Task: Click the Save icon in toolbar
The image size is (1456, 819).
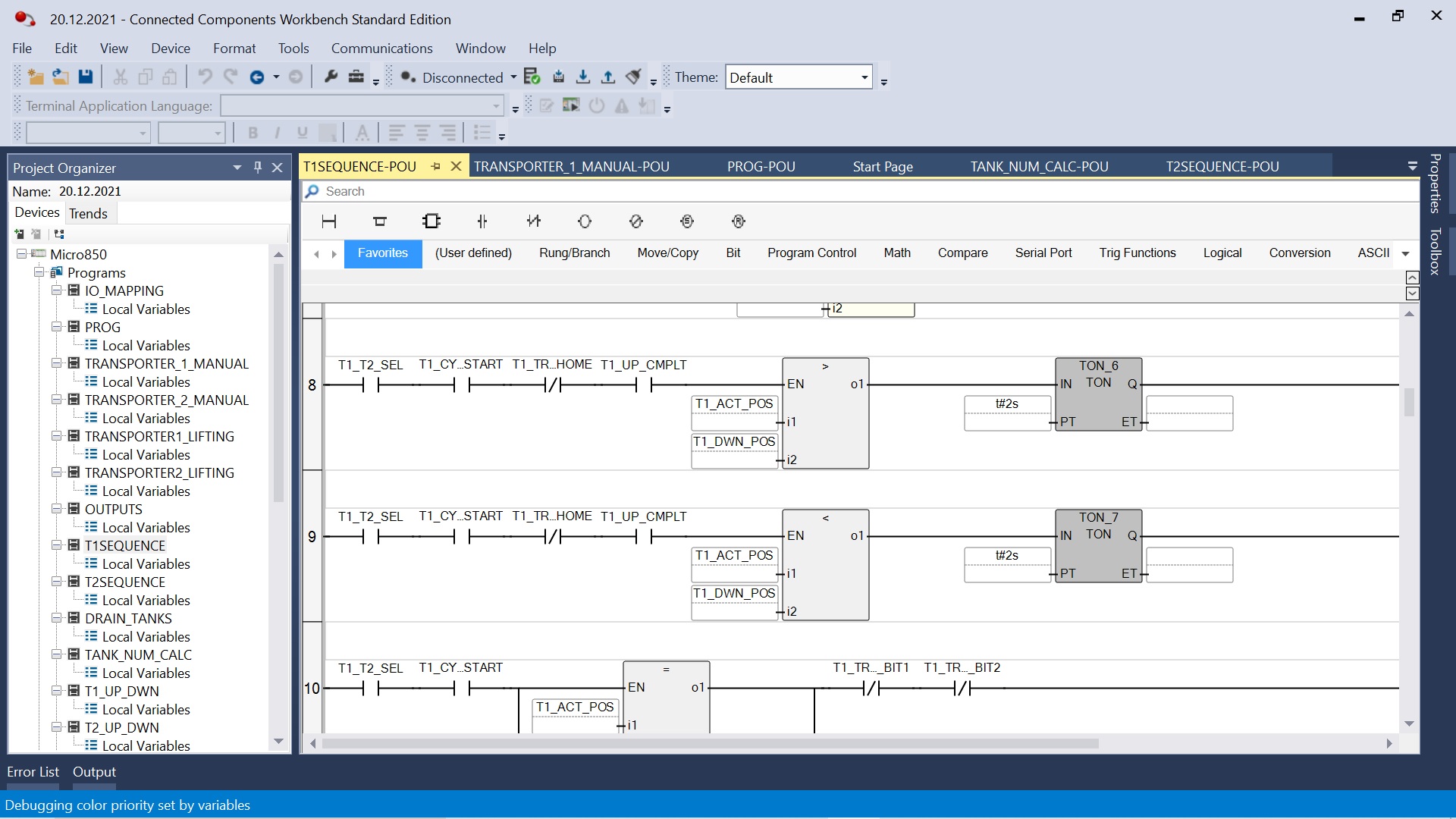Action: tap(86, 77)
